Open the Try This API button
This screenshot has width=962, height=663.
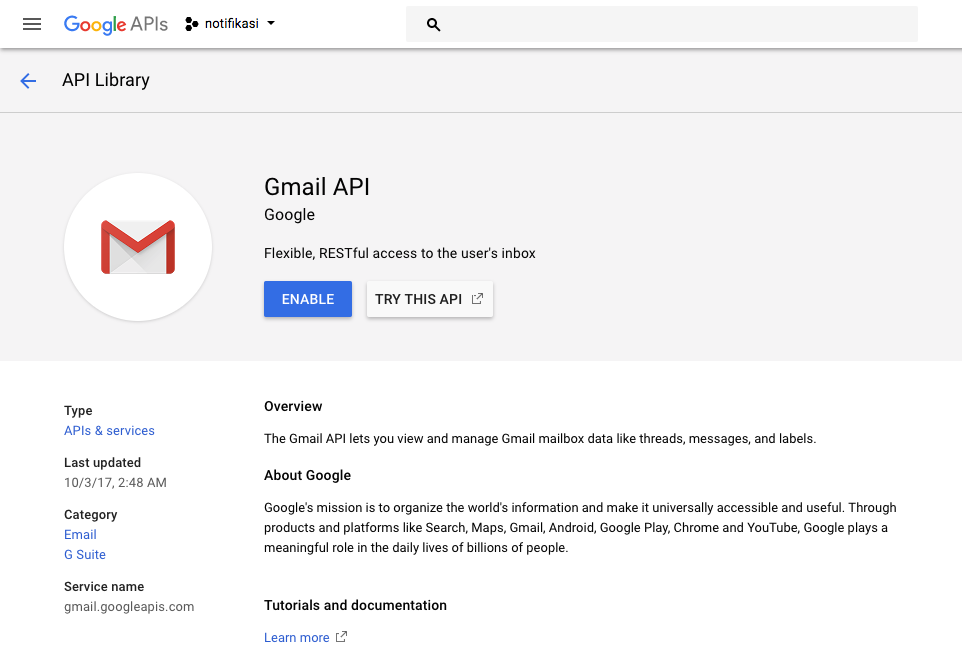tap(429, 299)
